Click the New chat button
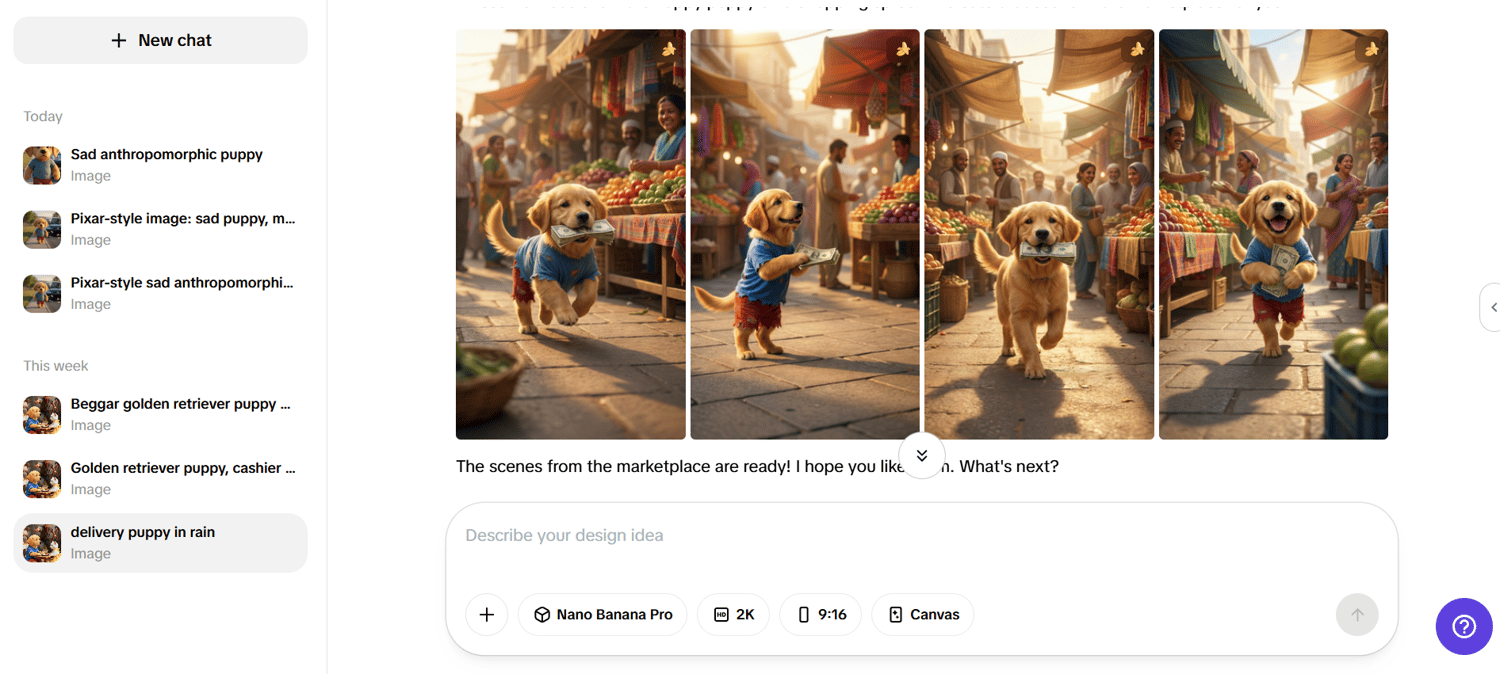Viewport: 1500px width, 674px height. click(160, 40)
